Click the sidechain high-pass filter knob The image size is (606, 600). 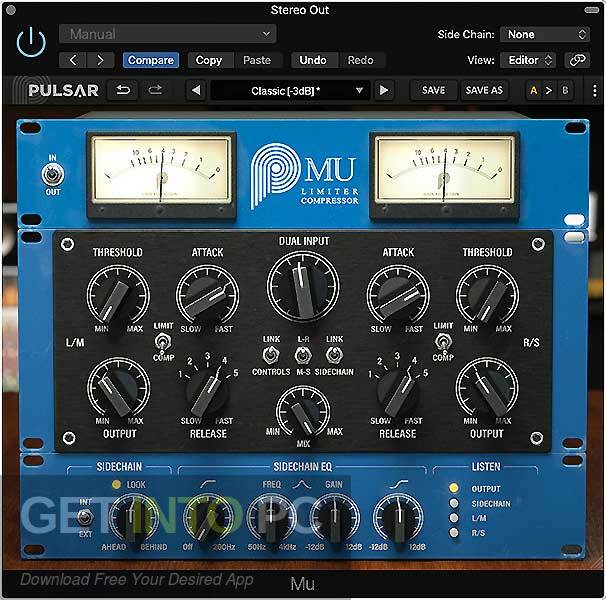click(209, 518)
